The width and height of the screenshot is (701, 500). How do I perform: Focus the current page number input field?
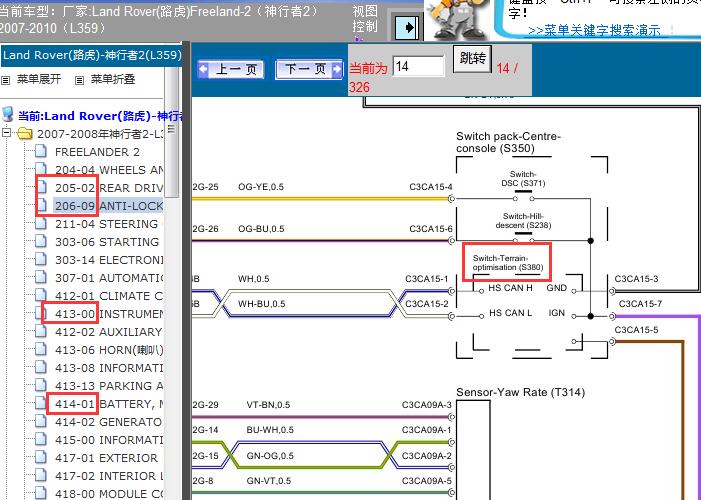click(418, 67)
